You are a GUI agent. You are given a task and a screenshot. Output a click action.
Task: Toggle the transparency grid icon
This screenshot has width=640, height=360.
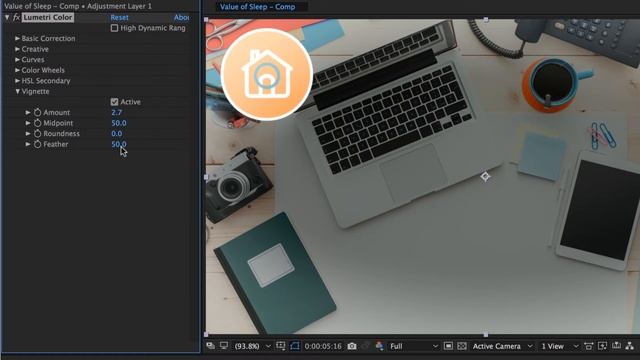462,346
